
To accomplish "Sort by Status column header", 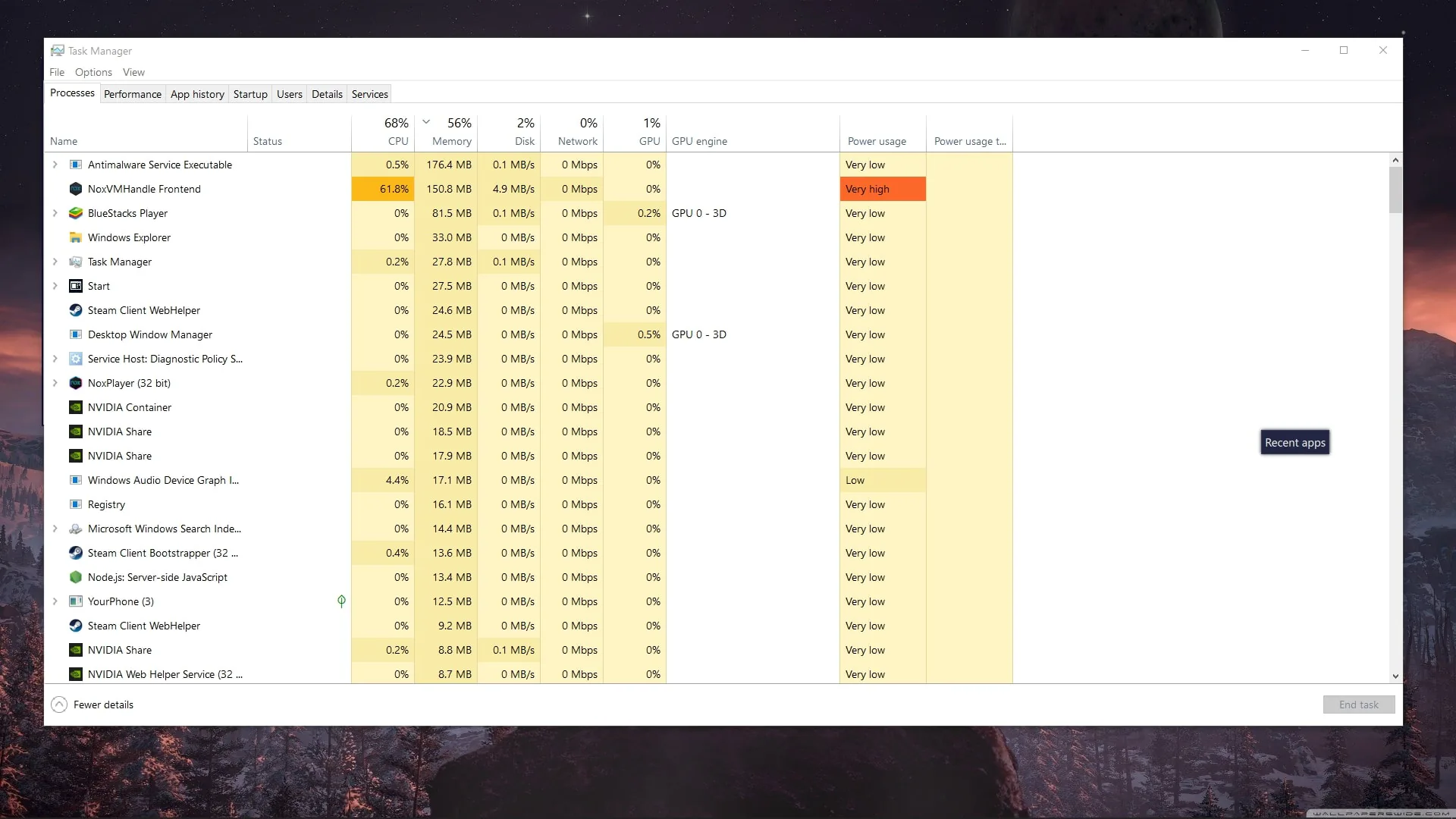I will pos(300,132).
